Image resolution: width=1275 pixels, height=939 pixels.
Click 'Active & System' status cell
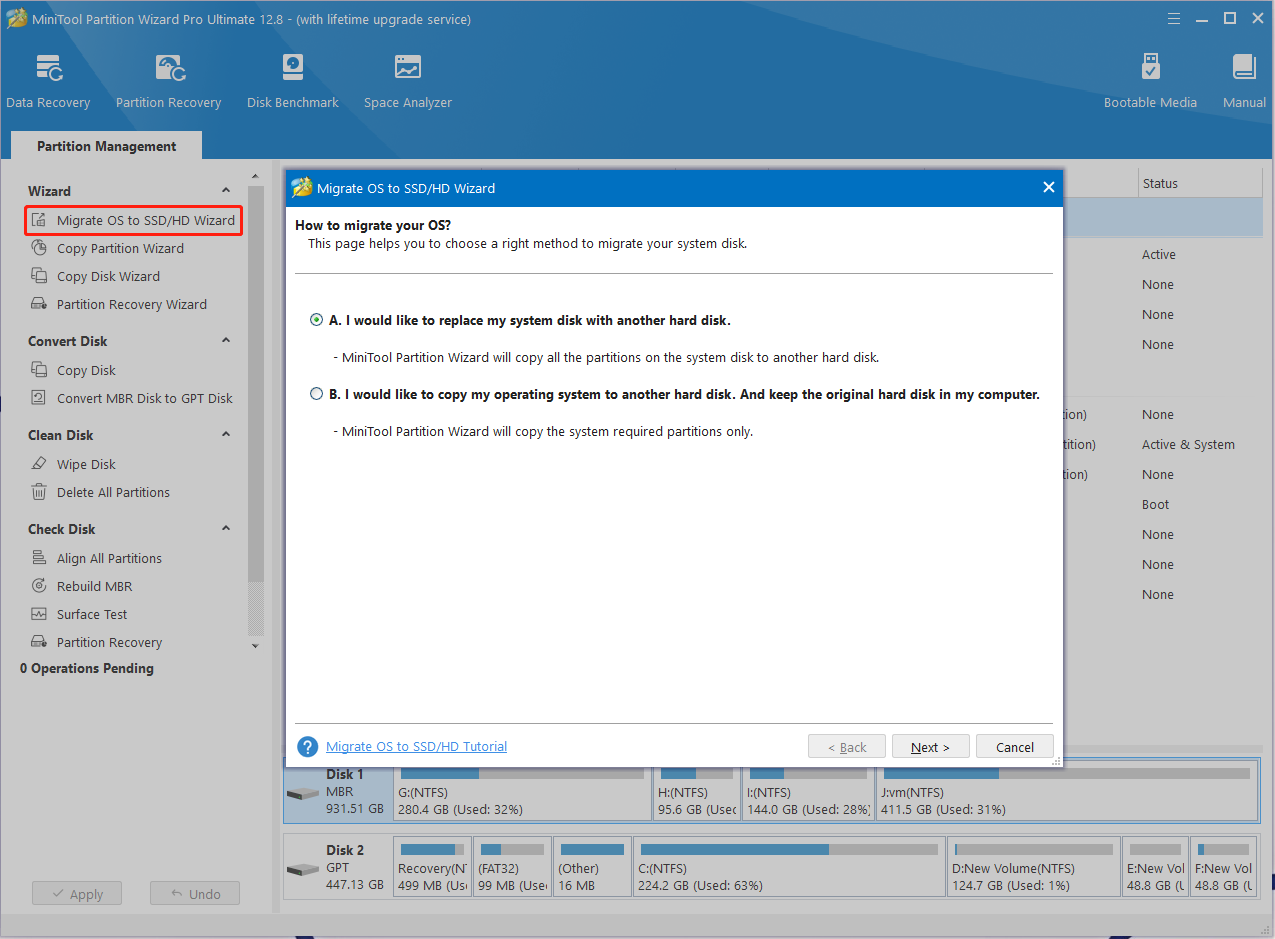pyautogui.click(x=1188, y=444)
